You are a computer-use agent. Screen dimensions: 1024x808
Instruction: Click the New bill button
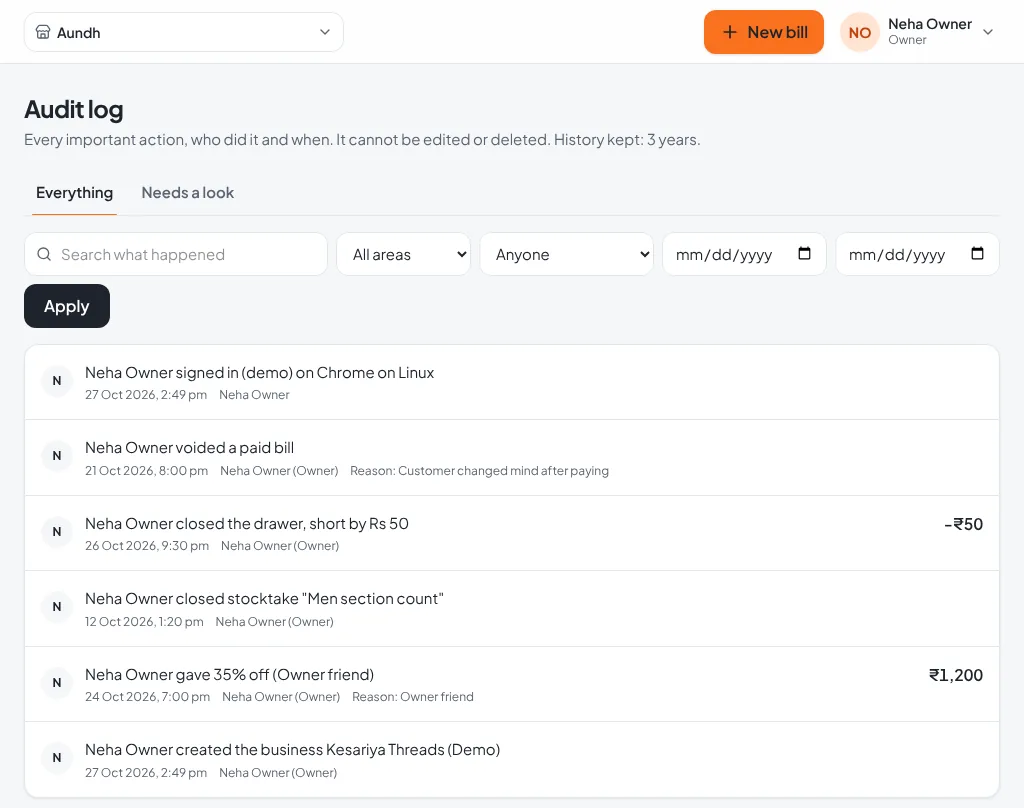[763, 32]
